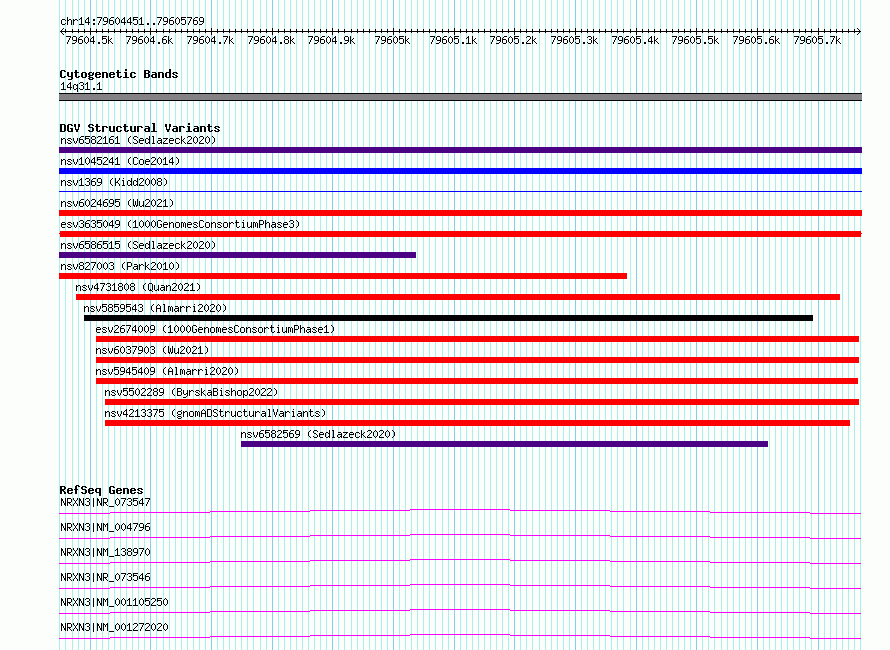Click the 79604.5k ruler tick label
Viewport: 890px width, 650px height.
[89, 40]
